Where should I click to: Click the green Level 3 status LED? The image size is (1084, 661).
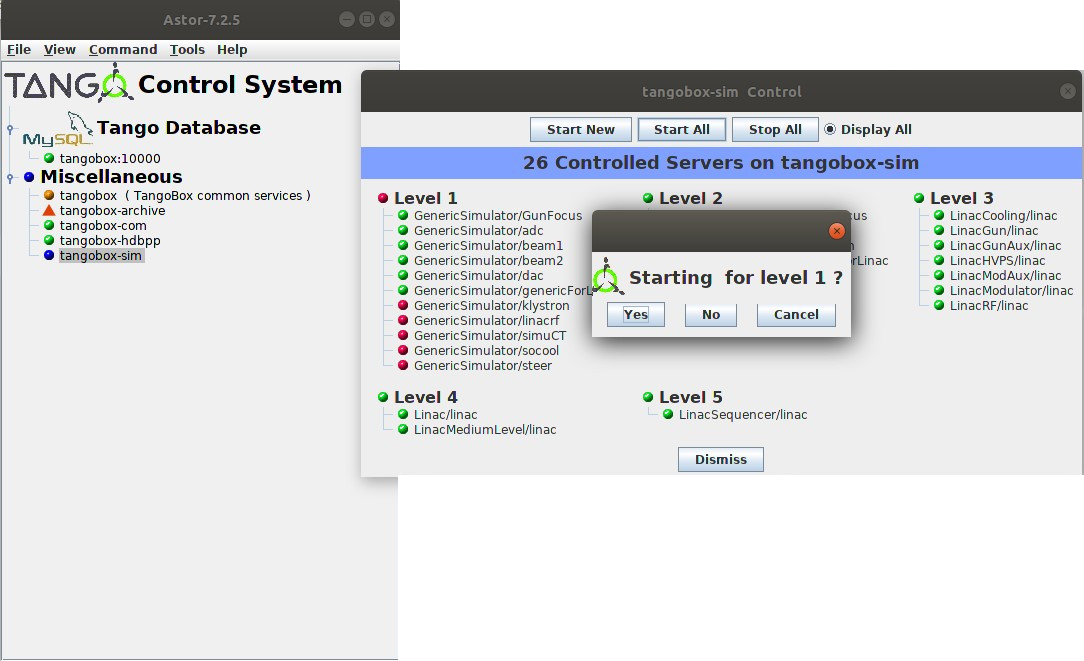coord(919,198)
